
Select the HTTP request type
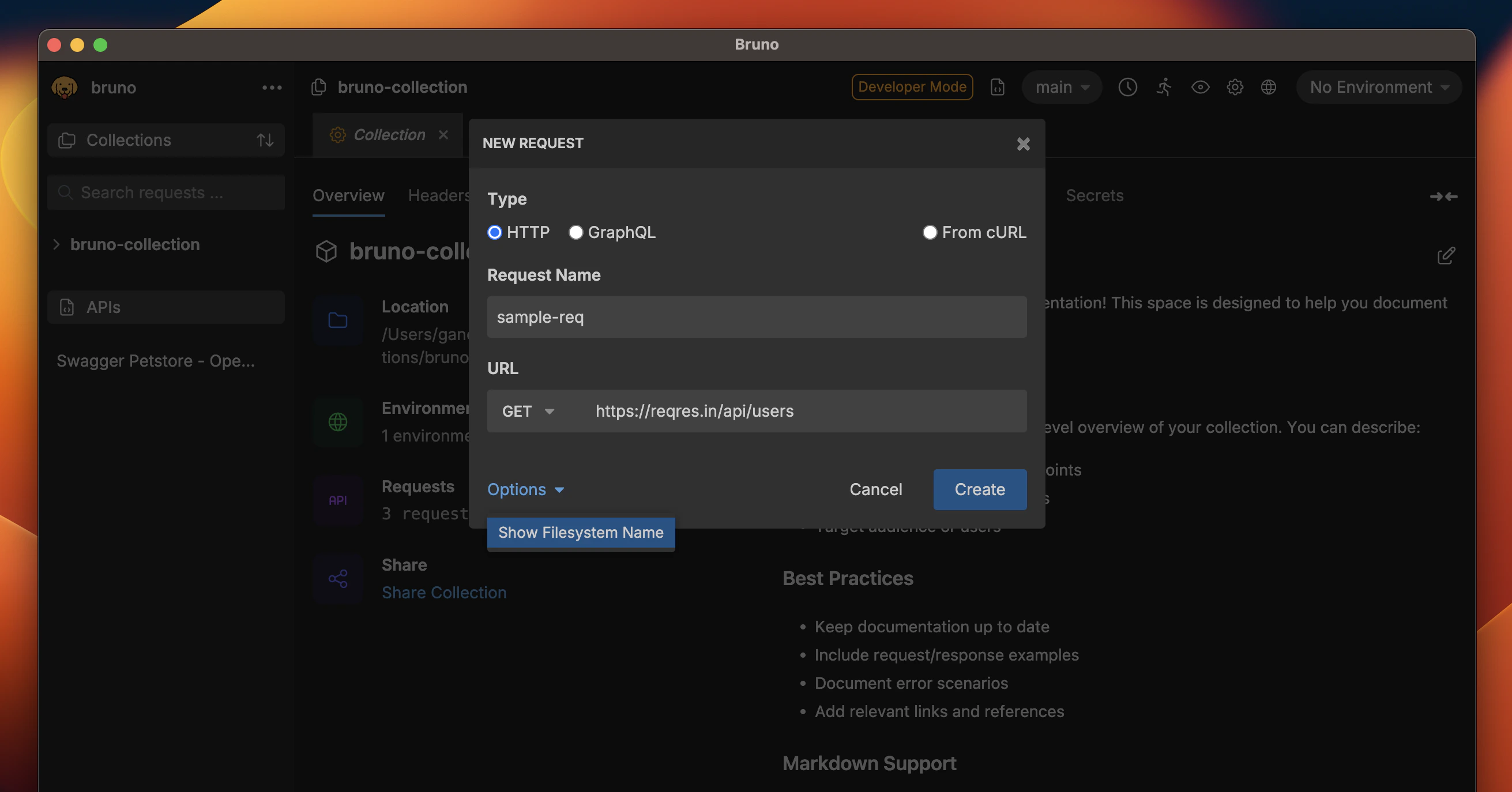pyautogui.click(x=495, y=232)
